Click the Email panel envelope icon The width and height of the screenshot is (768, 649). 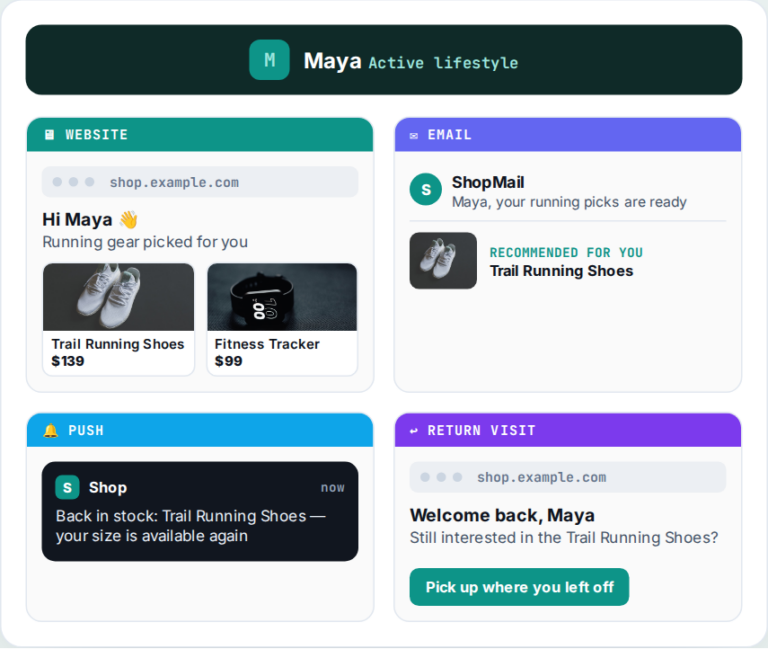(x=414, y=136)
